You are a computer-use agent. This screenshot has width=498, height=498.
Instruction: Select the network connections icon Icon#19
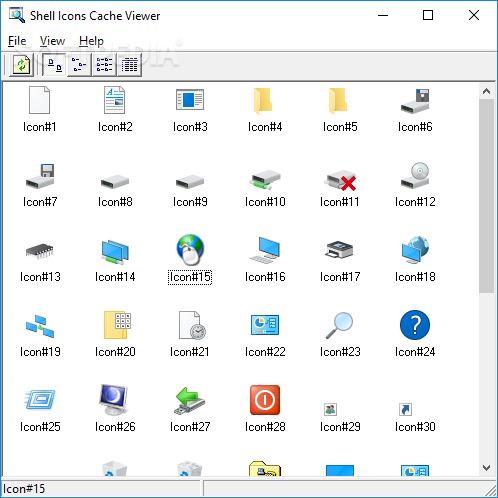pos(40,326)
